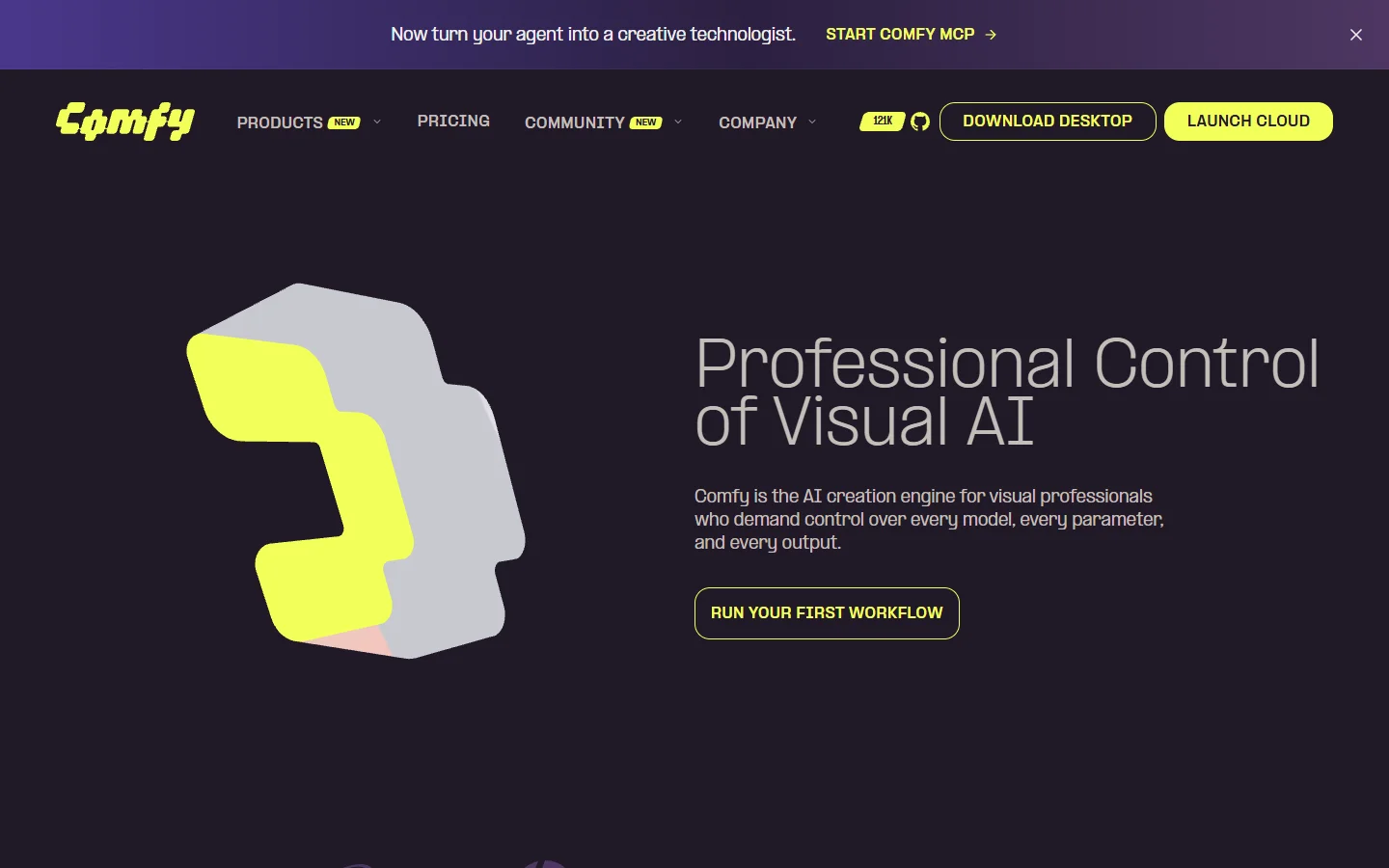Click the Launch Cloud button

click(x=1248, y=122)
